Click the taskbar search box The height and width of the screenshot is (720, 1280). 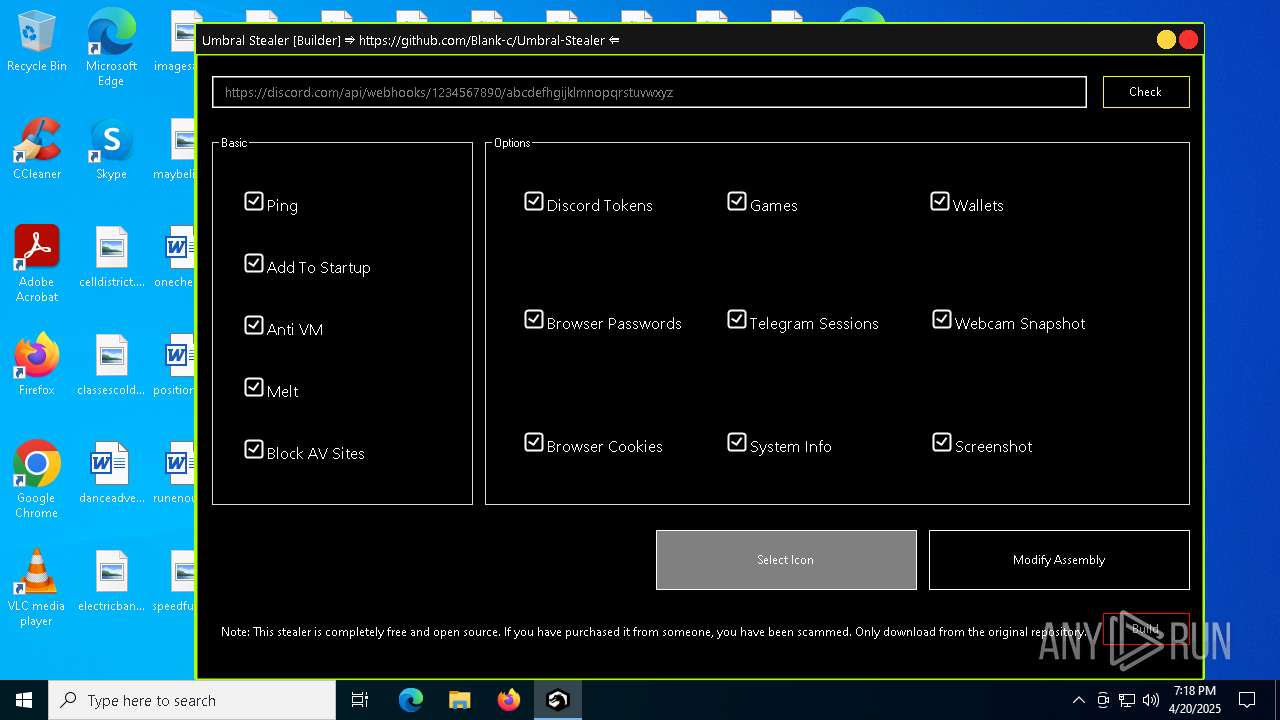(192, 700)
